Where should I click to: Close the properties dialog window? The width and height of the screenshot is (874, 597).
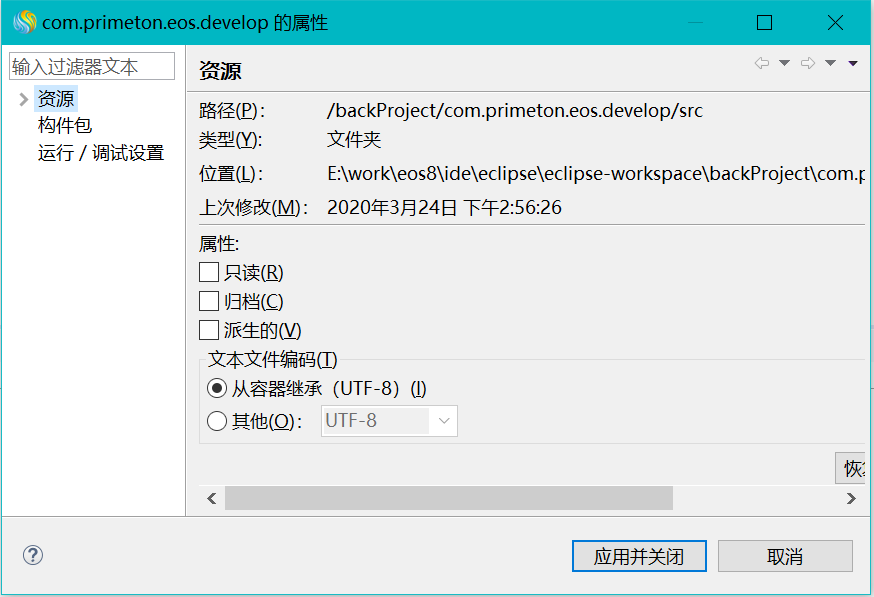click(835, 22)
